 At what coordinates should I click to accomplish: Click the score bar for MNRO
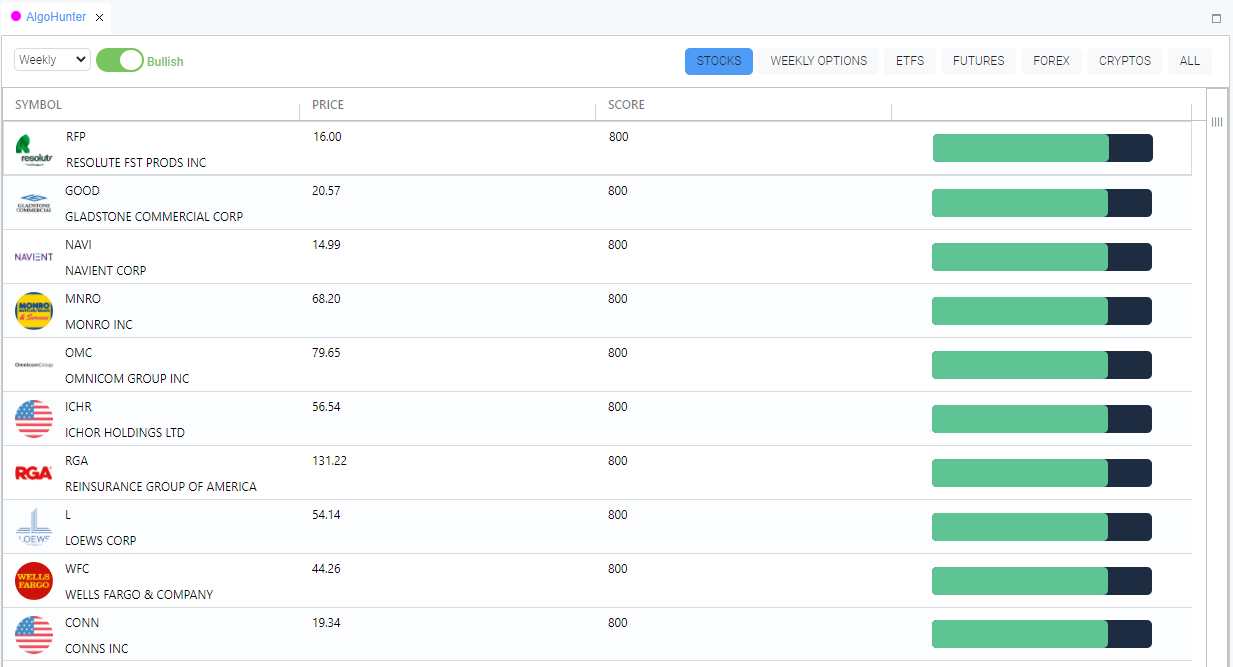1042,311
